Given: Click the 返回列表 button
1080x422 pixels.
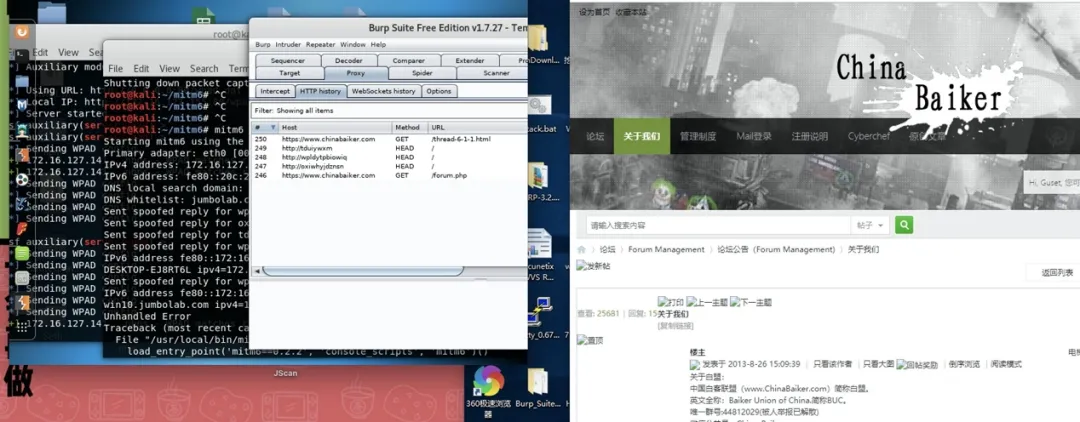Looking at the screenshot, I should (x=1057, y=273).
